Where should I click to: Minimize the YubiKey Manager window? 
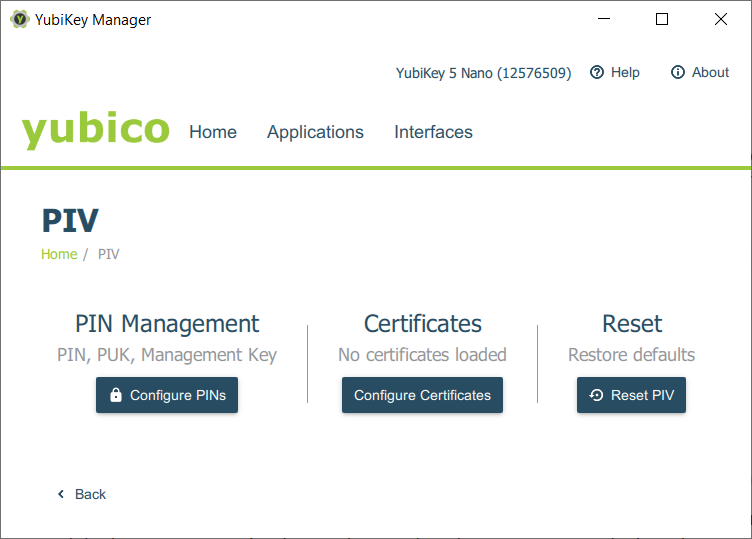pos(603,19)
